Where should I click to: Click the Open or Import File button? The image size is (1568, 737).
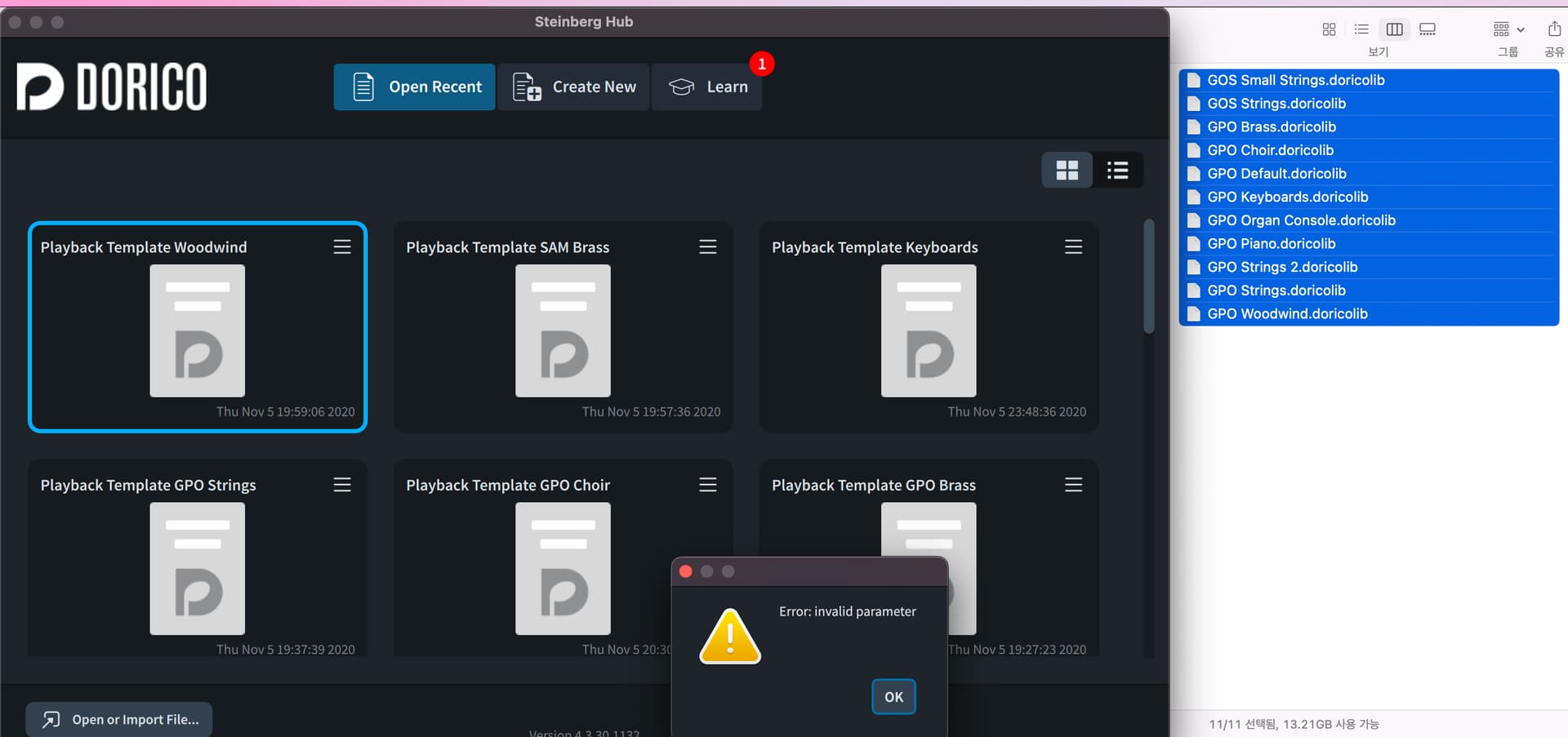pos(119,719)
